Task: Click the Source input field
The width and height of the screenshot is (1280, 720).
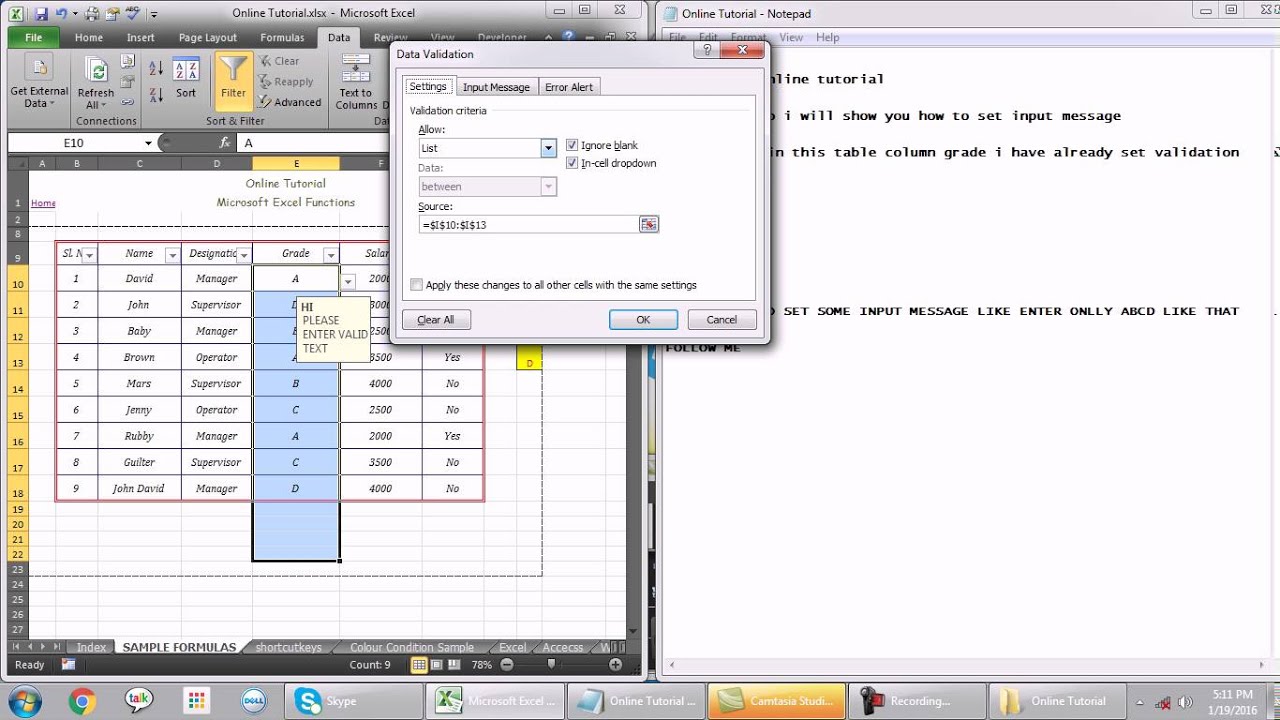Action: (x=529, y=225)
